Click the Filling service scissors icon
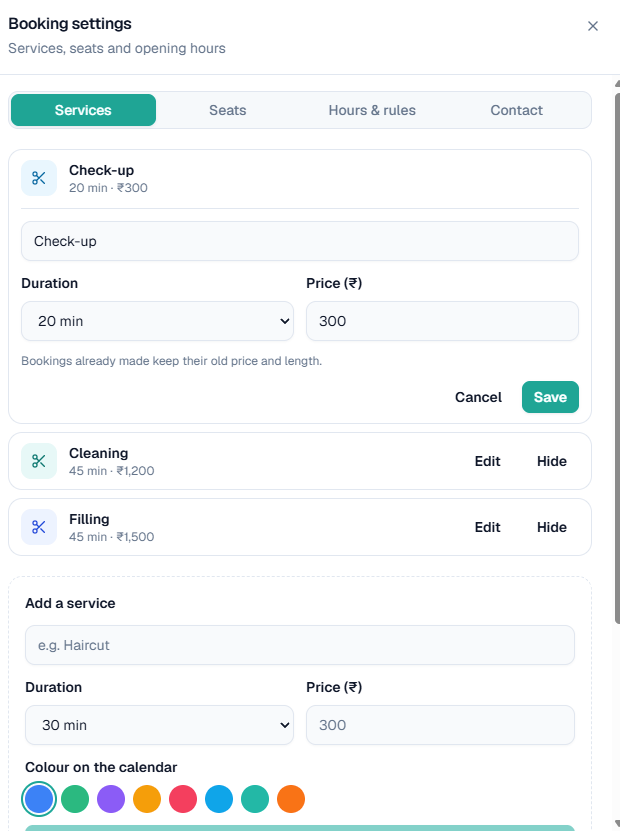 pos(39,527)
